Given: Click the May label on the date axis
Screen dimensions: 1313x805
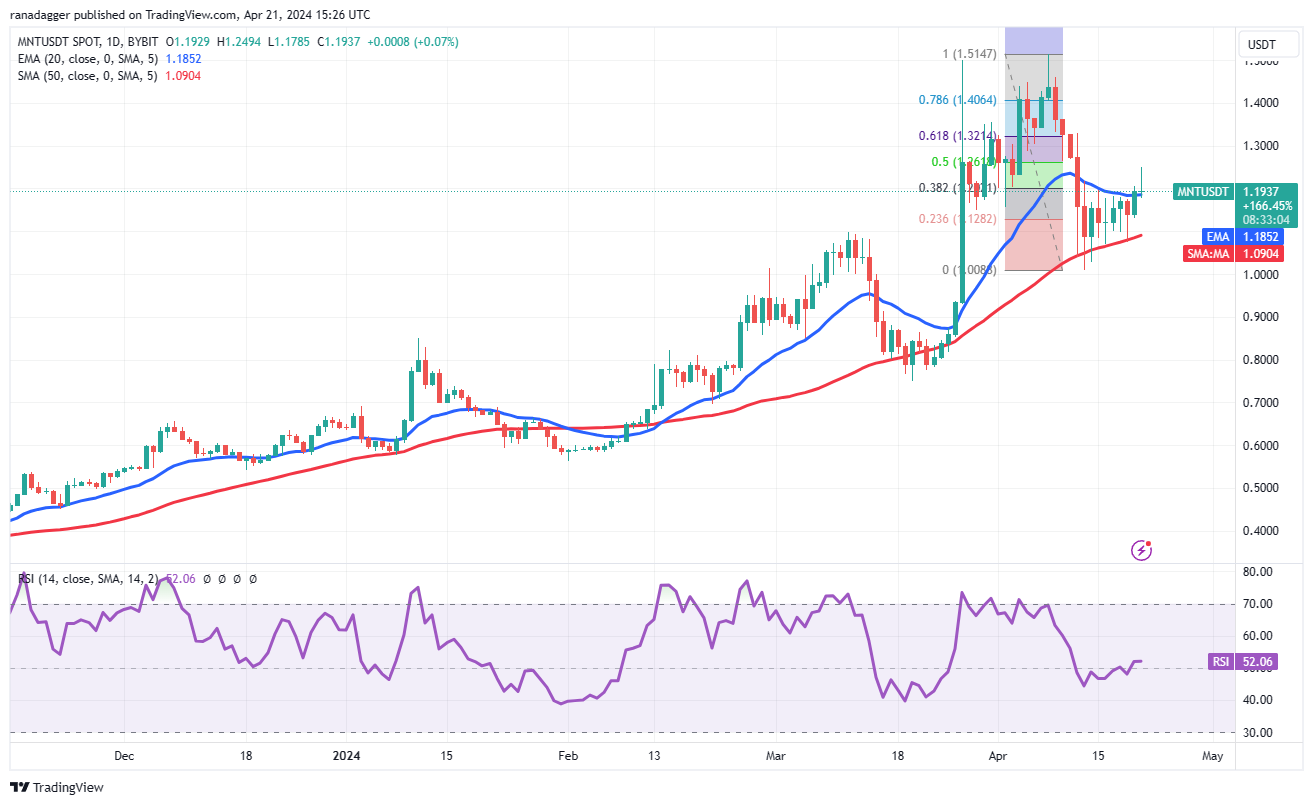Looking at the screenshot, I should (x=1212, y=756).
